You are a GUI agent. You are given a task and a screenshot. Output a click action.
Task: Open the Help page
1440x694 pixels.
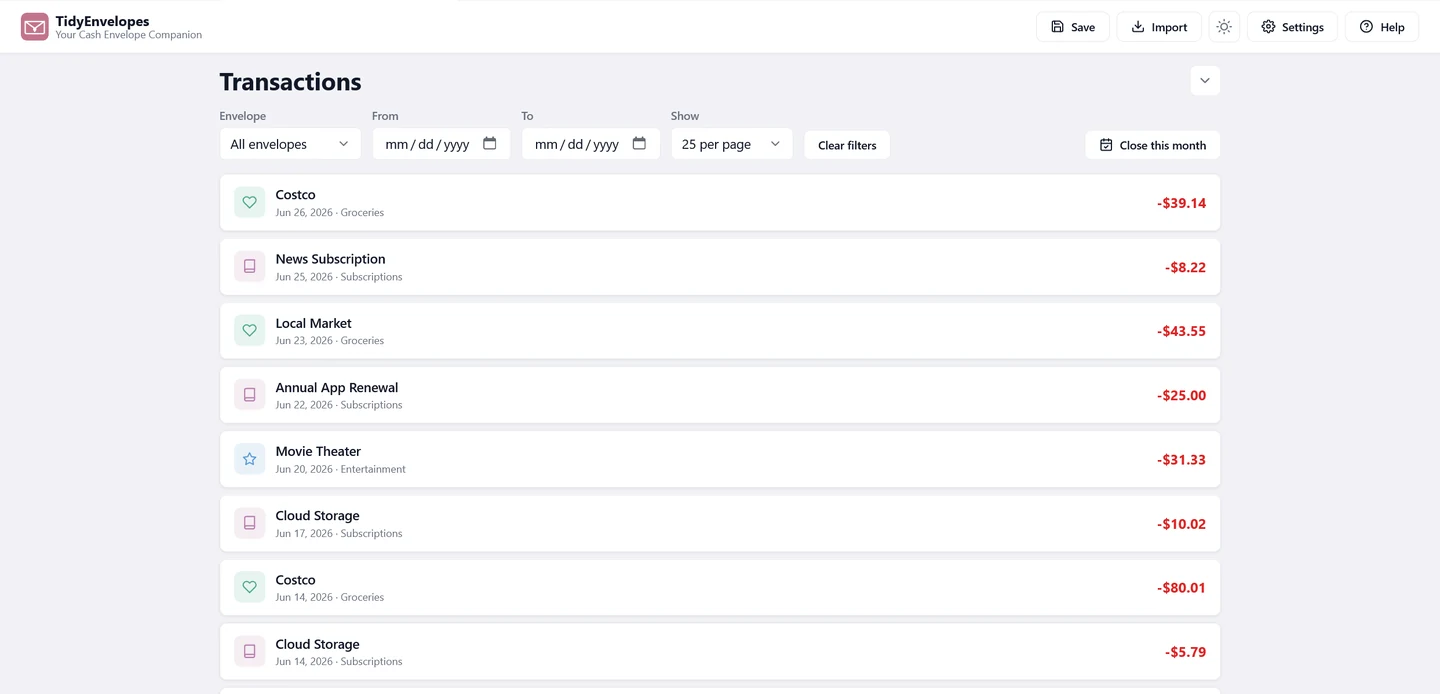click(1382, 27)
